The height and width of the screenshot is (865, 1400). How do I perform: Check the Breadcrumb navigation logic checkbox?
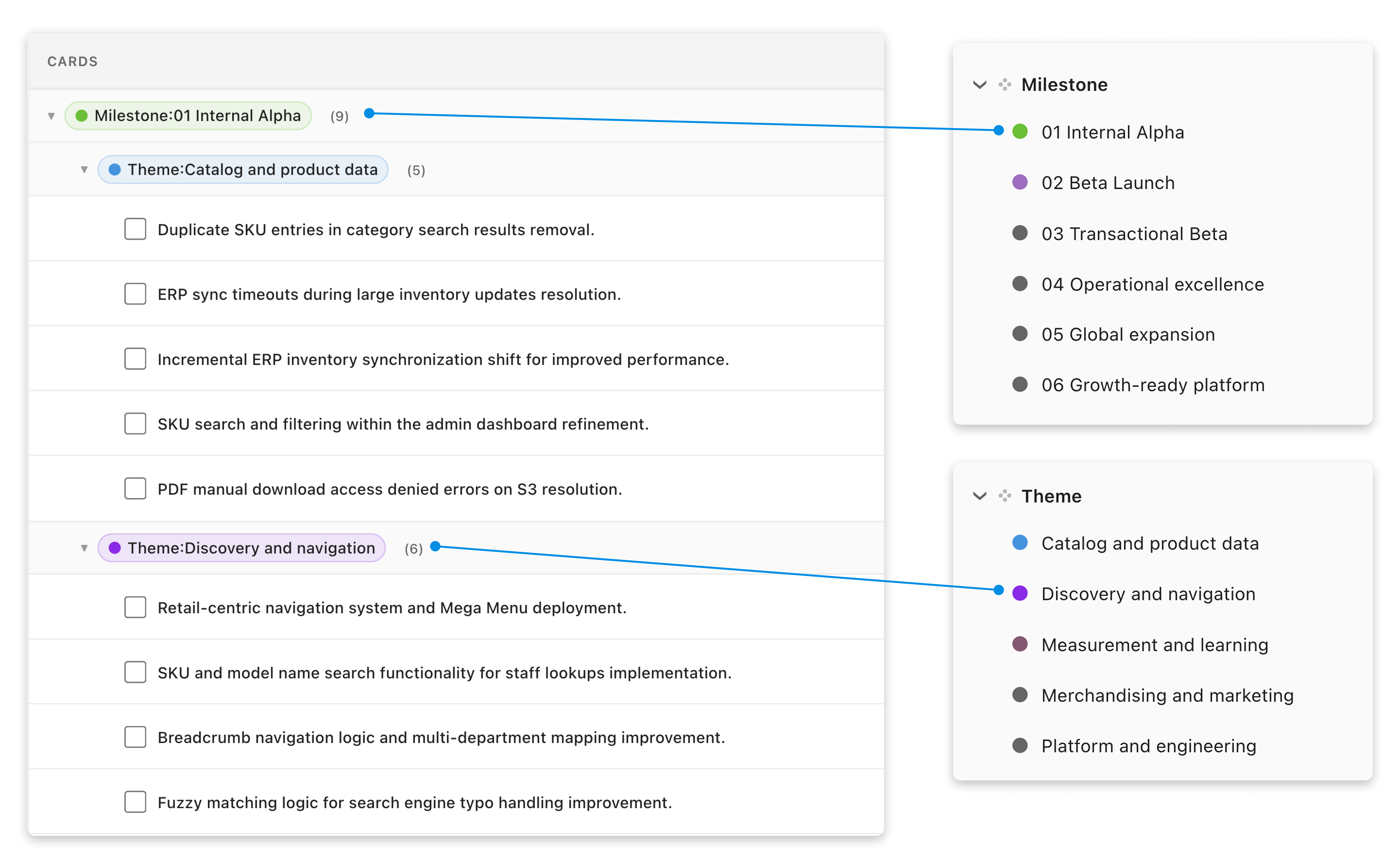(x=135, y=737)
